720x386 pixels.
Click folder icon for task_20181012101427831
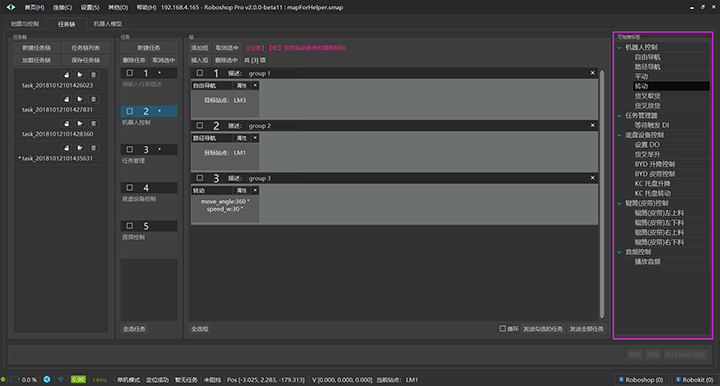coord(80,99)
